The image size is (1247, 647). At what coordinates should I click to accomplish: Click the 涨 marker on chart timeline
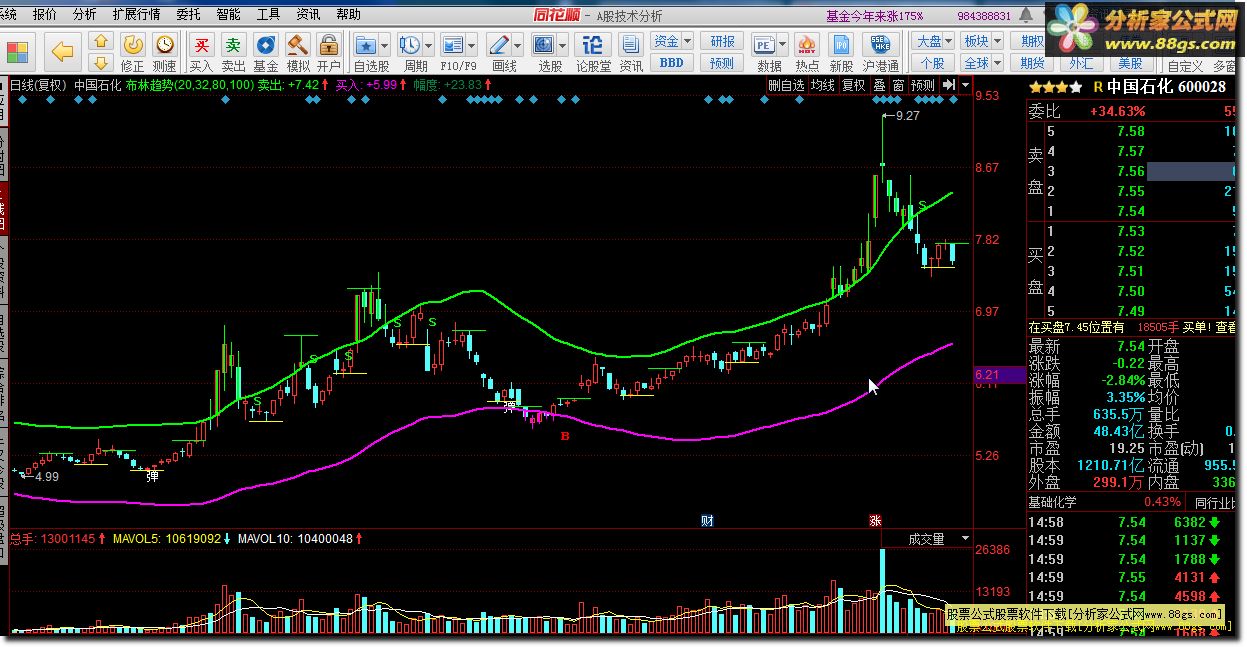pos(875,520)
